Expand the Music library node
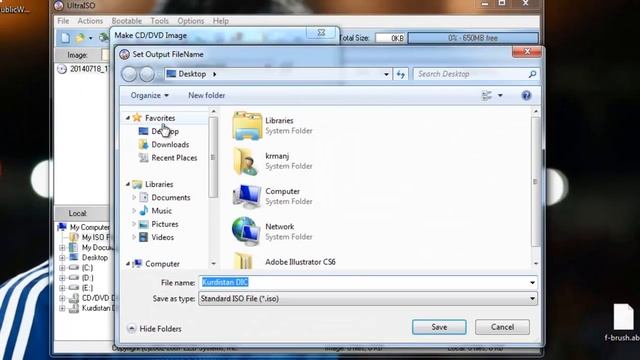 (x=134, y=211)
